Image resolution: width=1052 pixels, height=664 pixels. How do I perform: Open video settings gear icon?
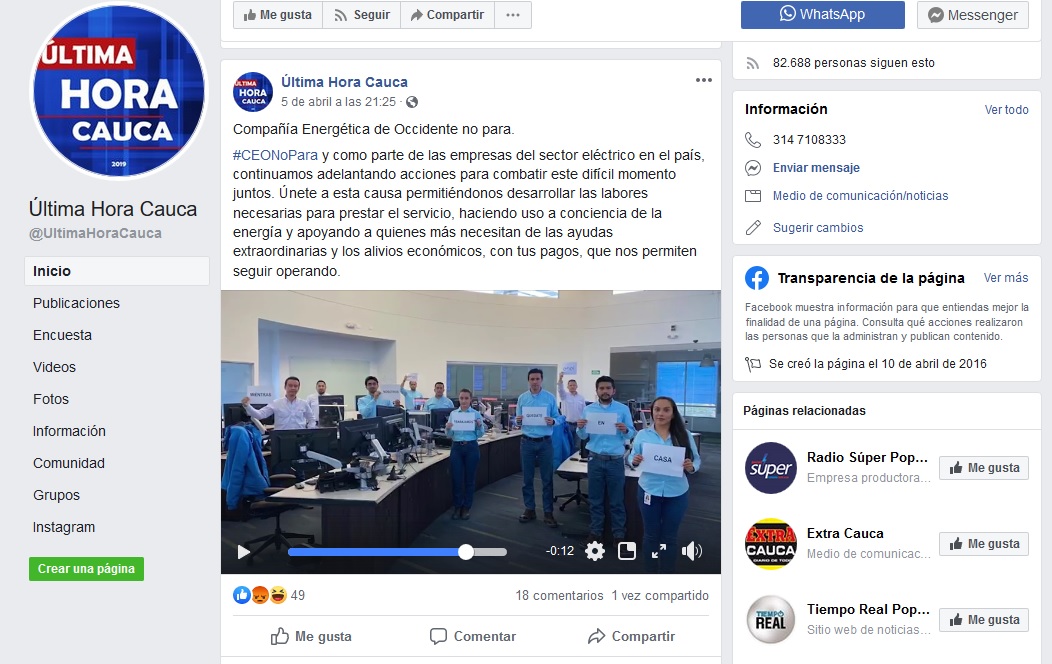coord(594,551)
